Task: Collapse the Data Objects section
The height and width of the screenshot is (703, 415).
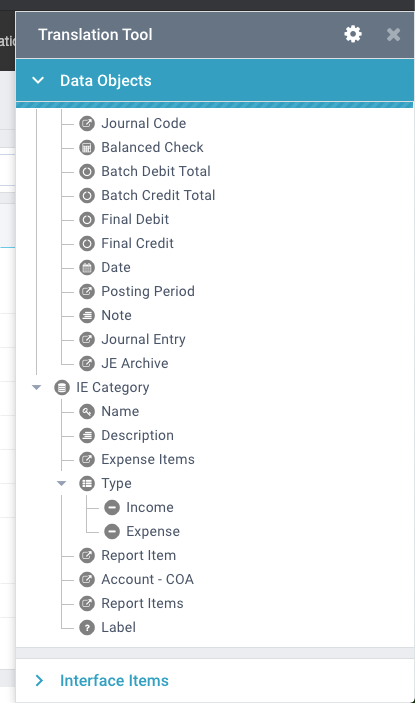Action: (39, 80)
